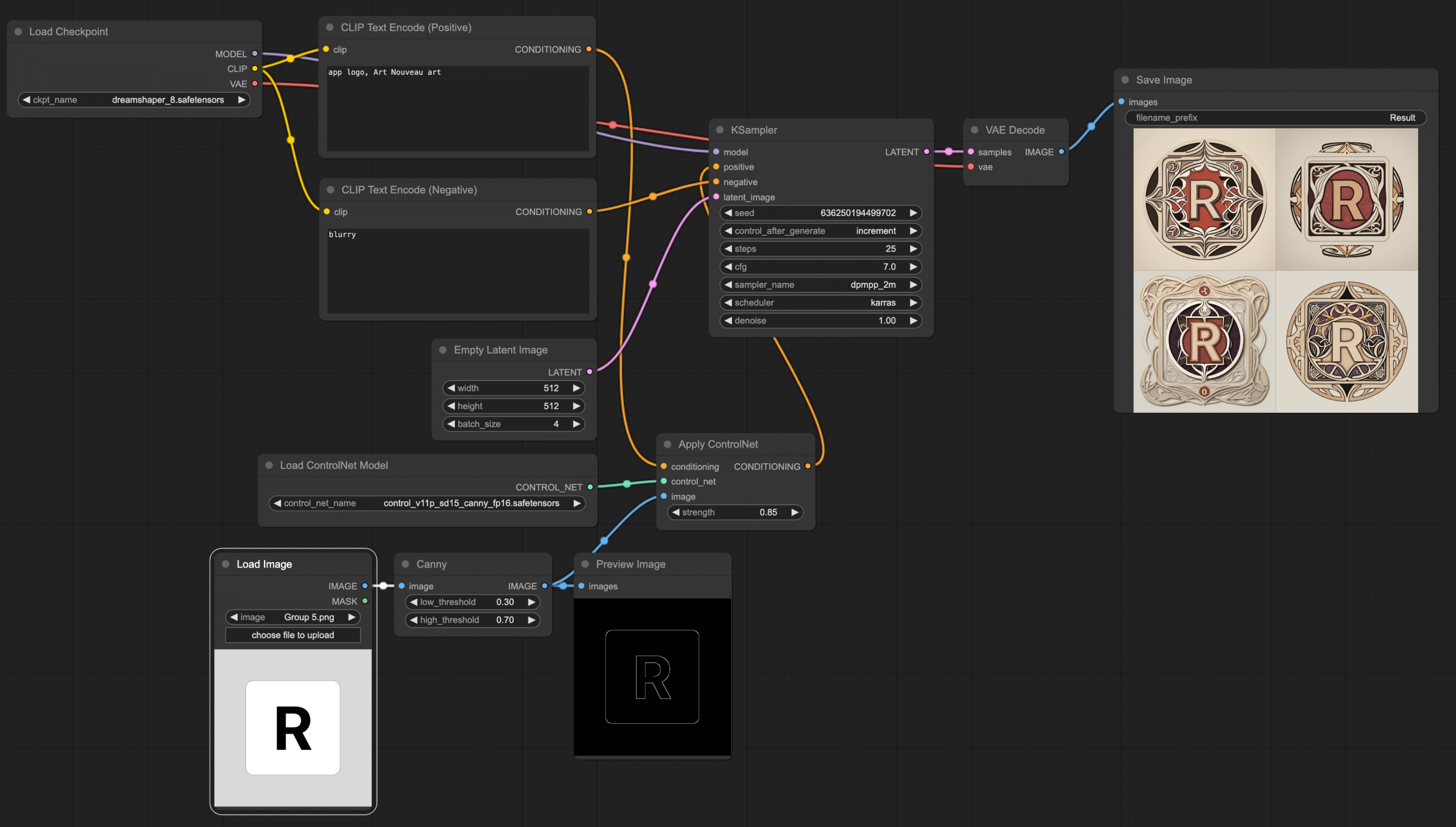Image resolution: width=1456 pixels, height=827 pixels.
Task: Open control_after_generate increment option
Action: (820, 231)
